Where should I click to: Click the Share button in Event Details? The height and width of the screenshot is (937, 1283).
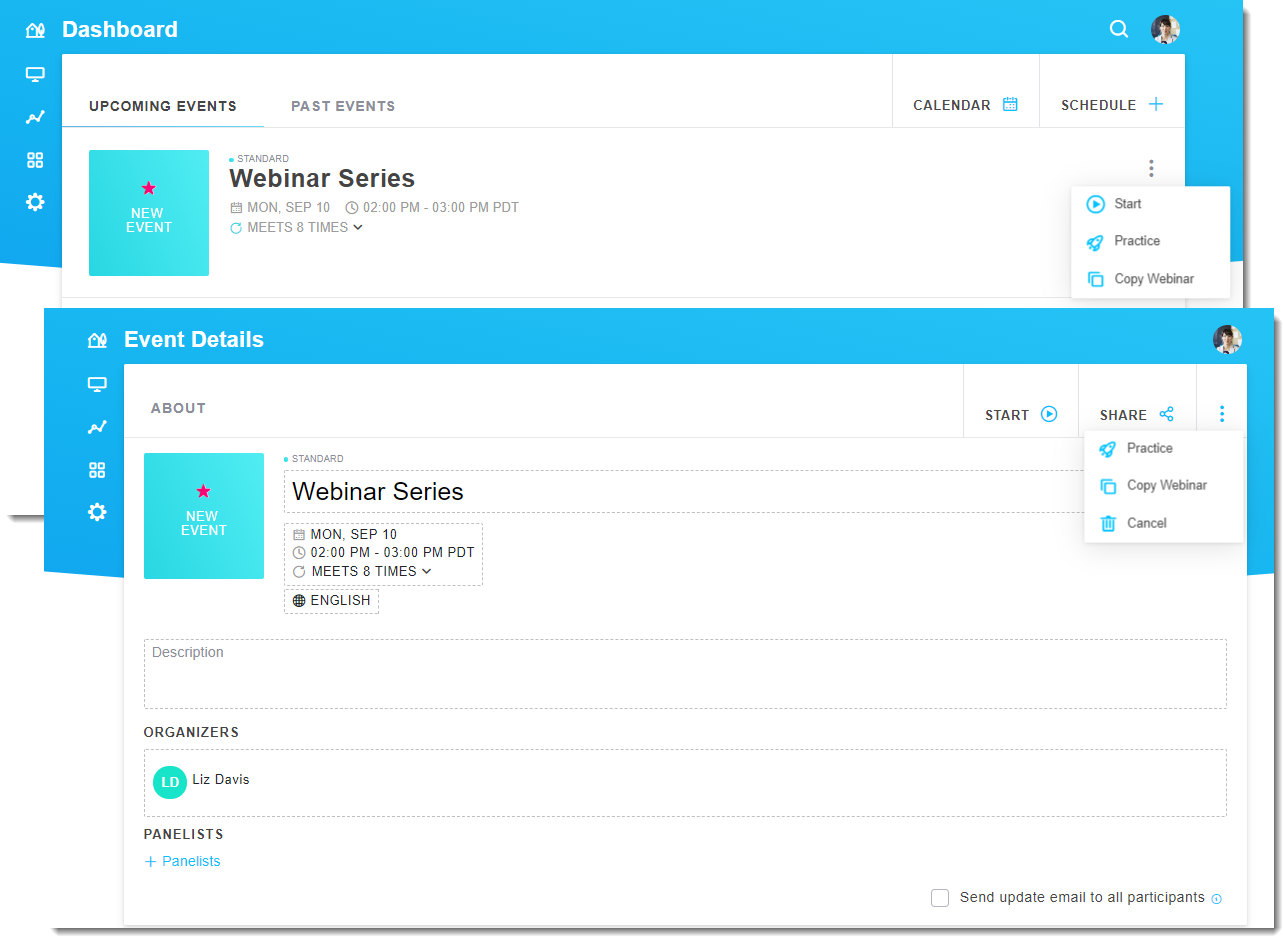coord(1136,415)
